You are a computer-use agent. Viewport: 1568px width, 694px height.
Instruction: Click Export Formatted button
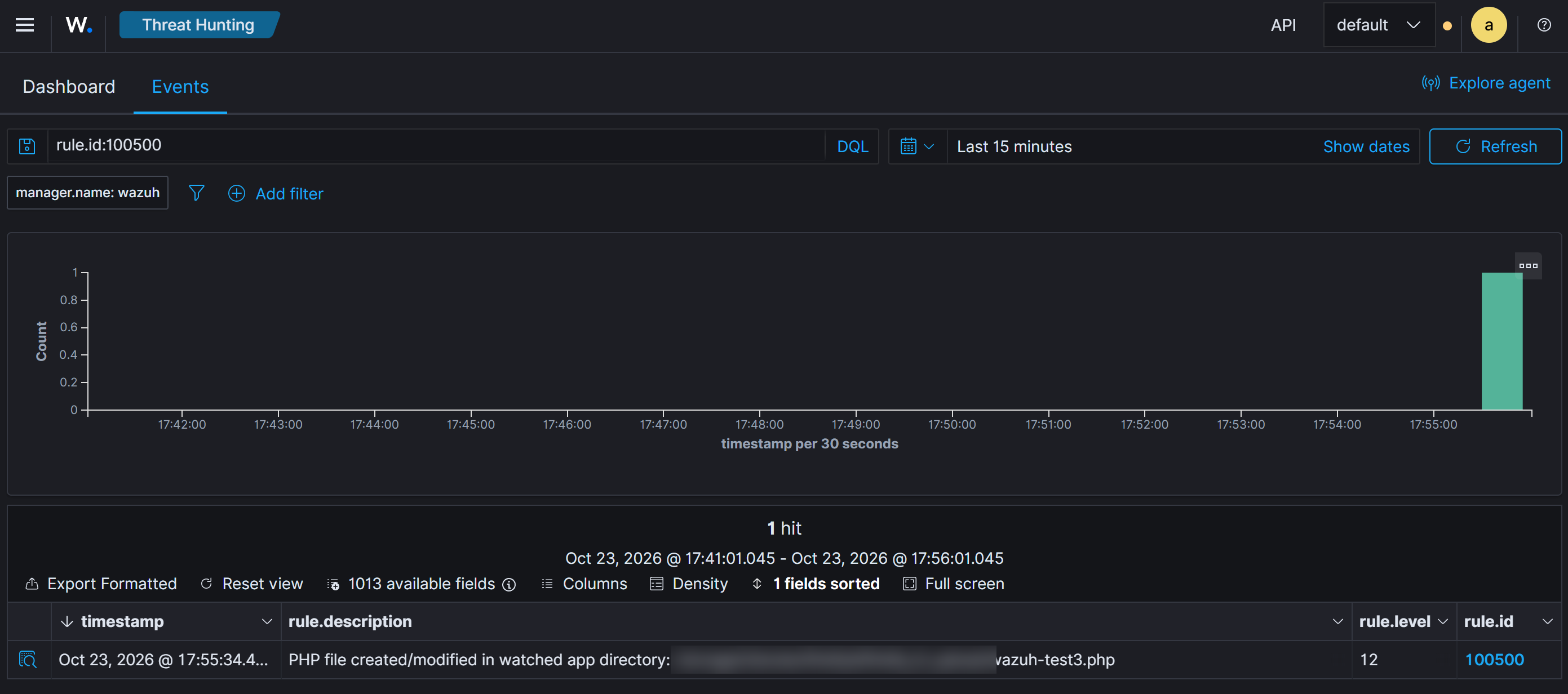(x=101, y=584)
